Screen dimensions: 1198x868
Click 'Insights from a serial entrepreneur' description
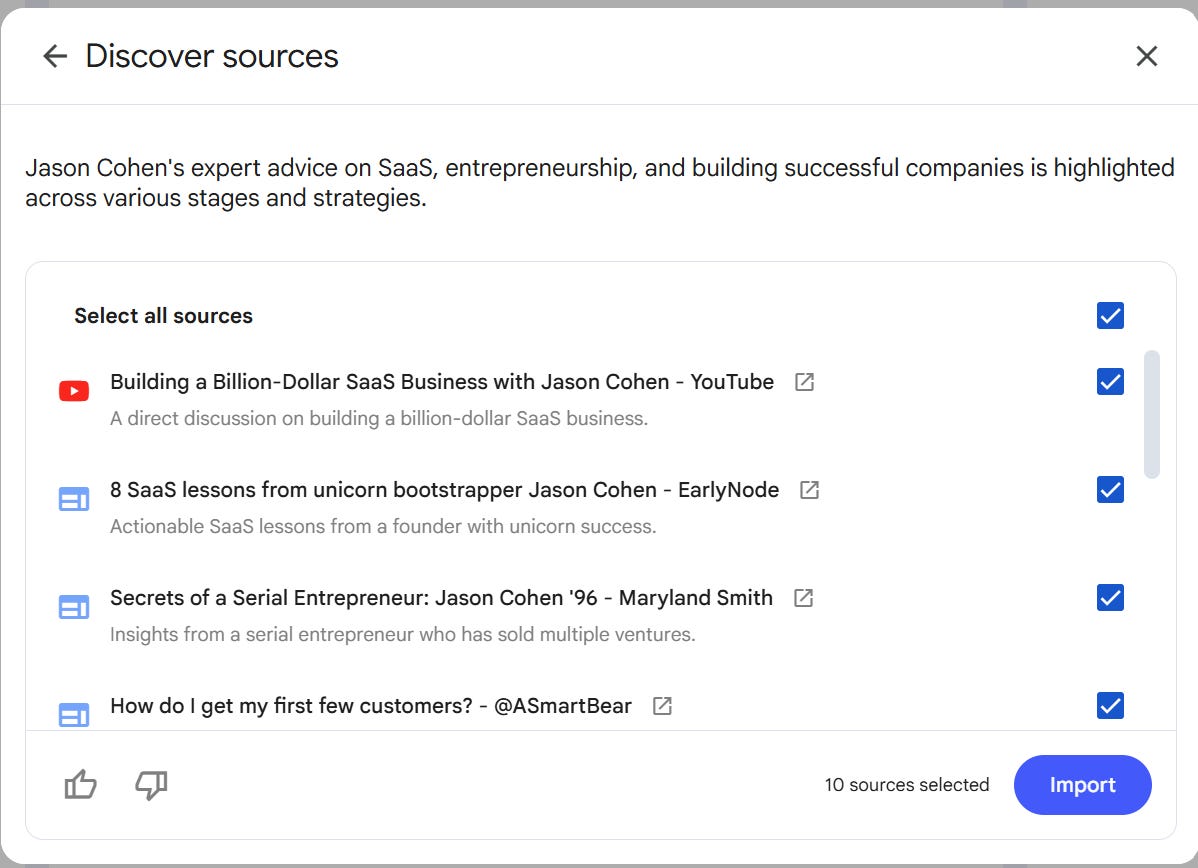403,634
